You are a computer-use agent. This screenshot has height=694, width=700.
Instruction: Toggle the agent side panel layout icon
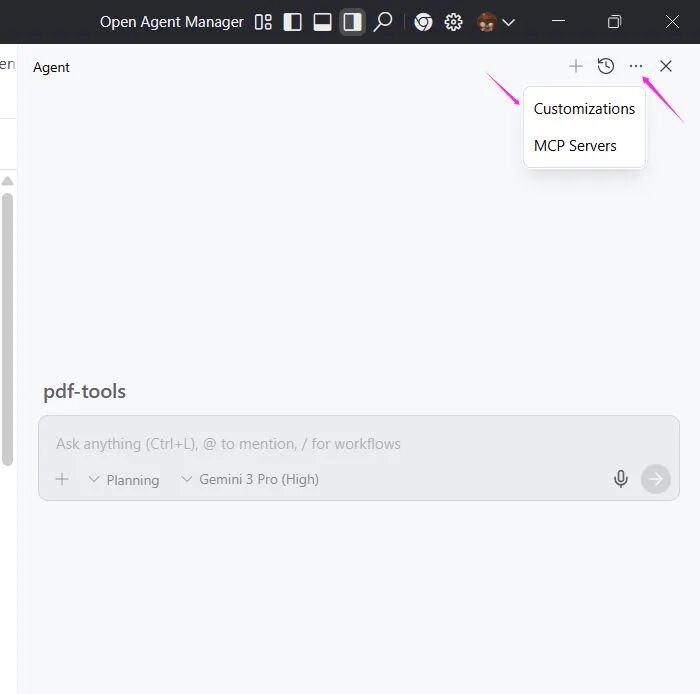[352, 22]
